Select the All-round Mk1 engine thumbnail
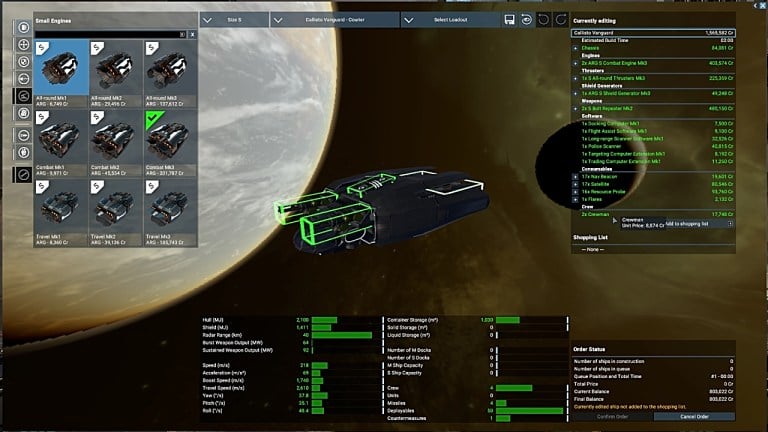The image size is (768, 432). tap(61, 72)
